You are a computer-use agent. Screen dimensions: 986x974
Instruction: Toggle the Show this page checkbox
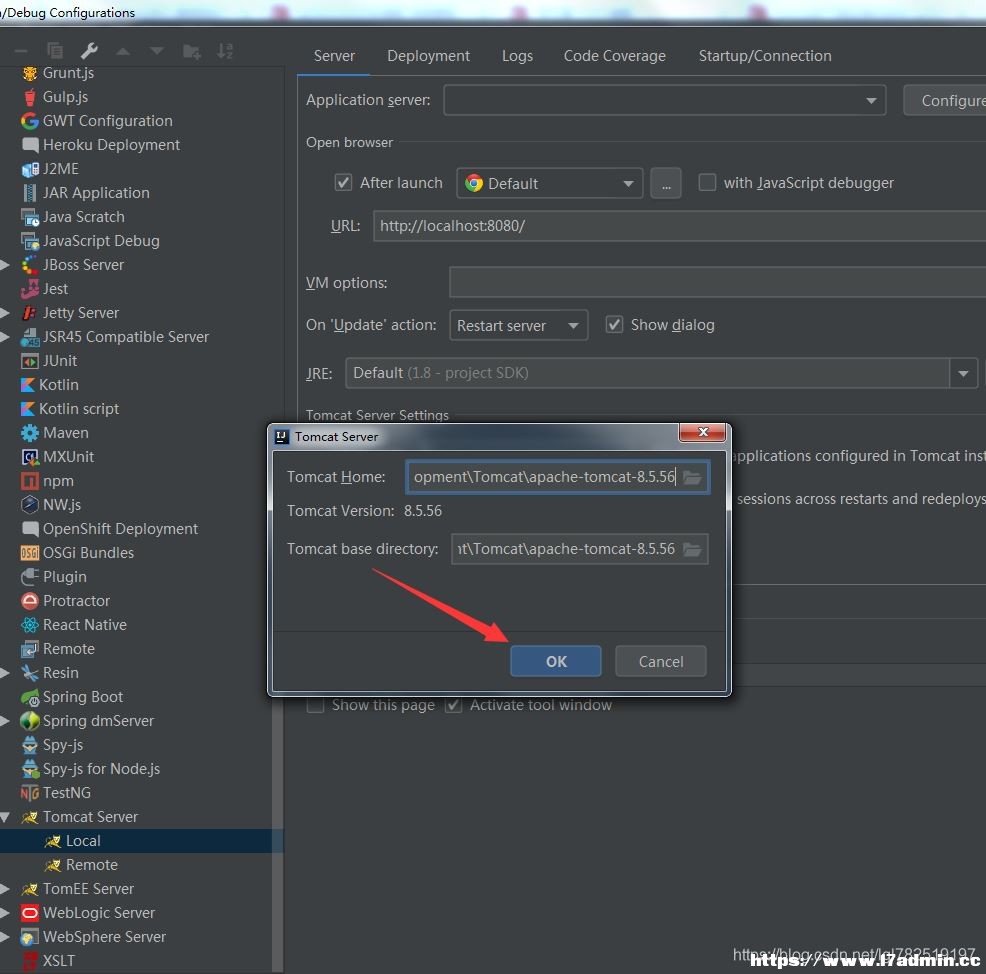(x=316, y=706)
